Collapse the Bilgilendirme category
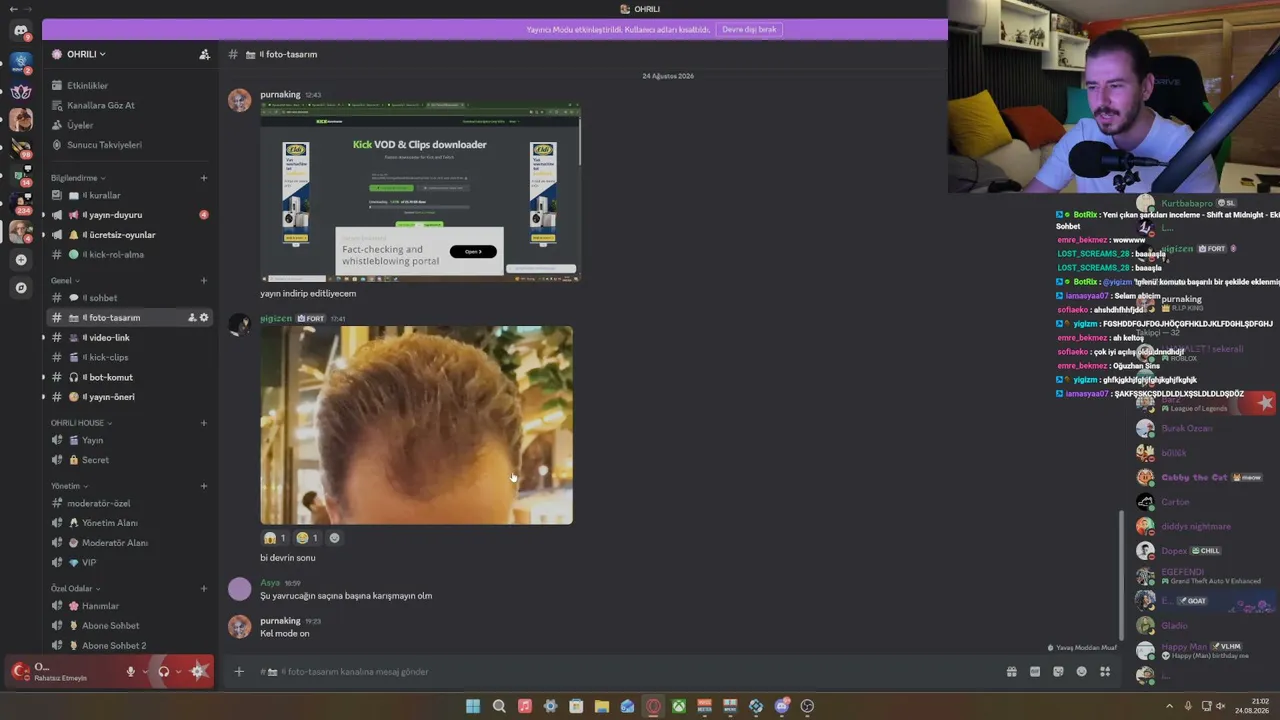Viewport: 1280px width, 720px height. [78, 178]
